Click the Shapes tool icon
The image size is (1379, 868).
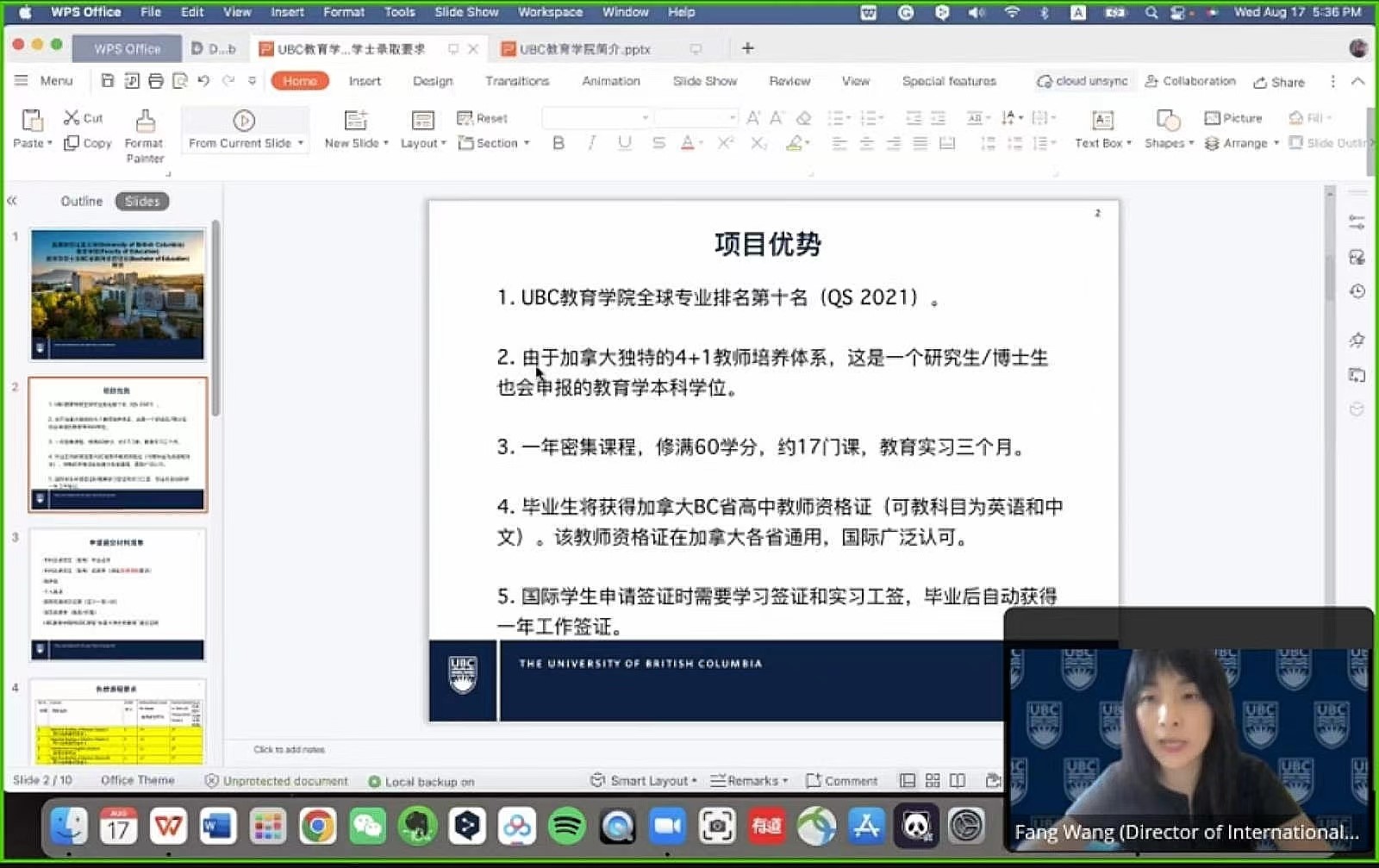point(1168,121)
